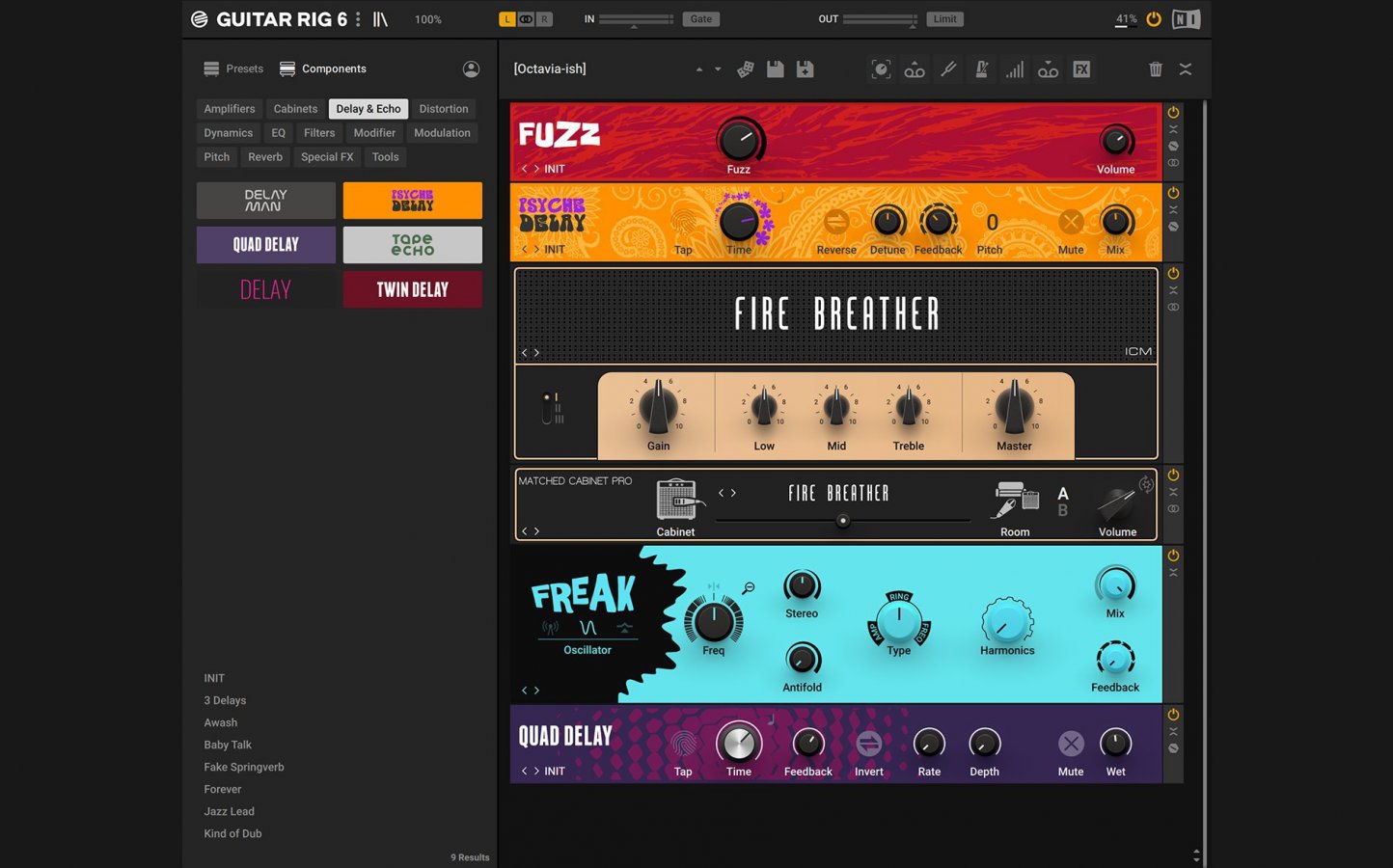Open the preset name dropdown
The height and width of the screenshot is (868, 1393).
tap(717, 68)
